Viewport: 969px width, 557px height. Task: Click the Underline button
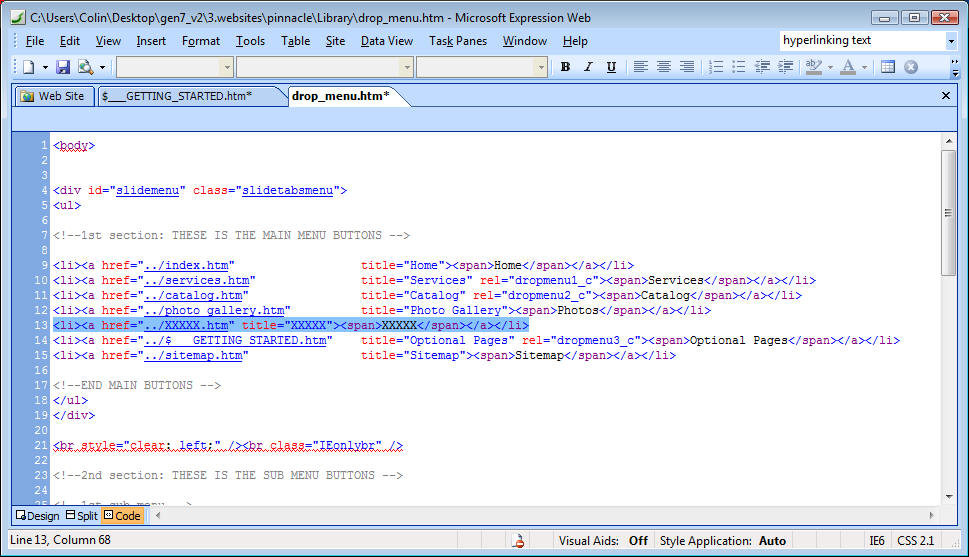[x=610, y=67]
